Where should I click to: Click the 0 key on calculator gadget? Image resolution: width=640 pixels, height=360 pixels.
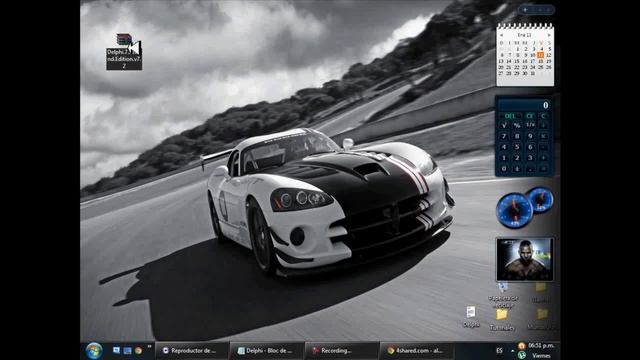504,169
